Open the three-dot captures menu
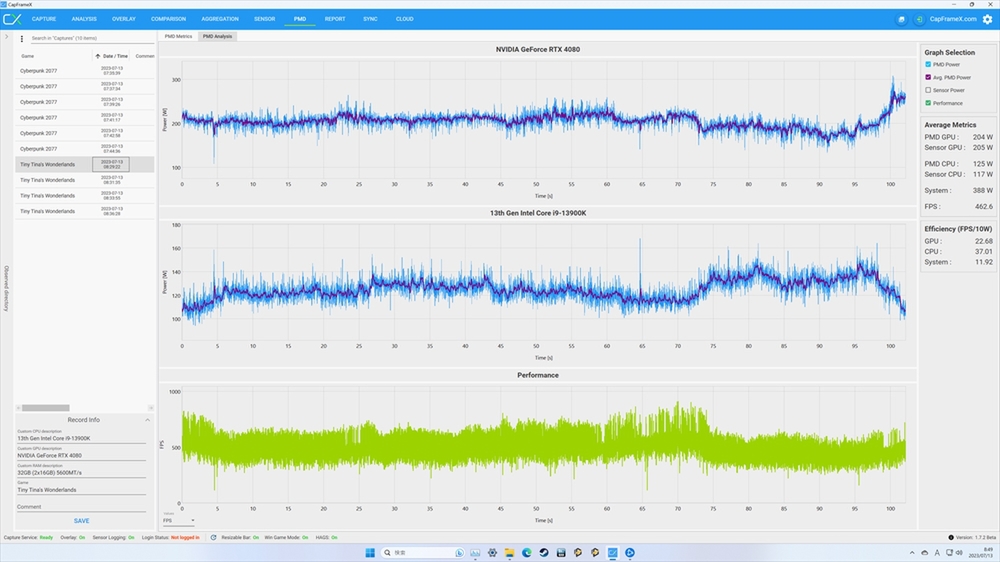Viewport: 1000px width, 562px height. (22, 39)
